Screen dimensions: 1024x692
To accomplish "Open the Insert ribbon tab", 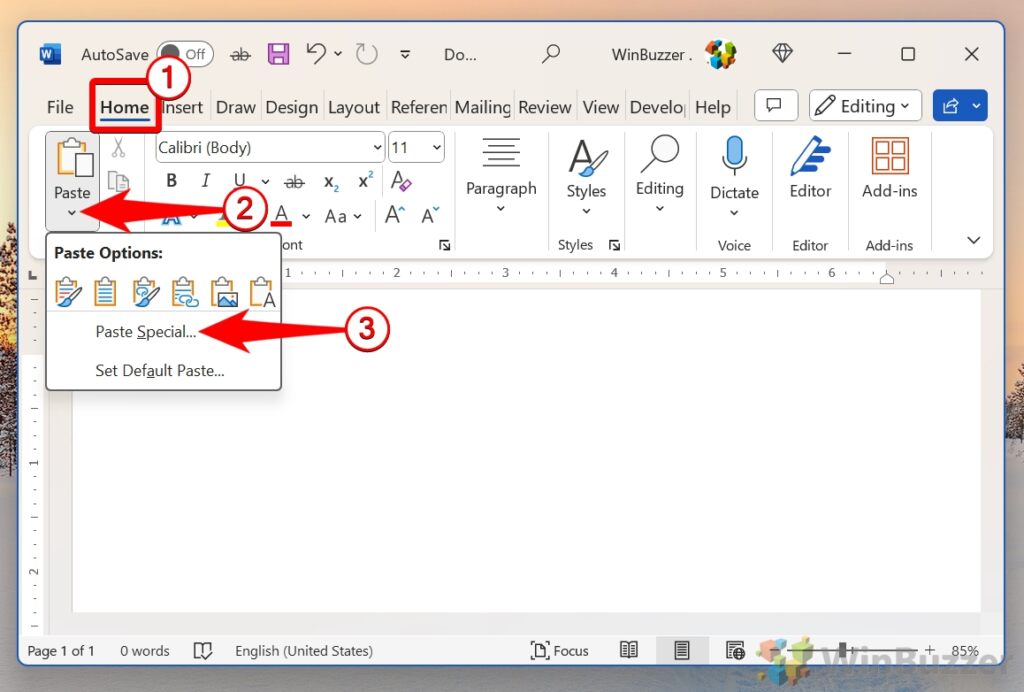I will [183, 106].
